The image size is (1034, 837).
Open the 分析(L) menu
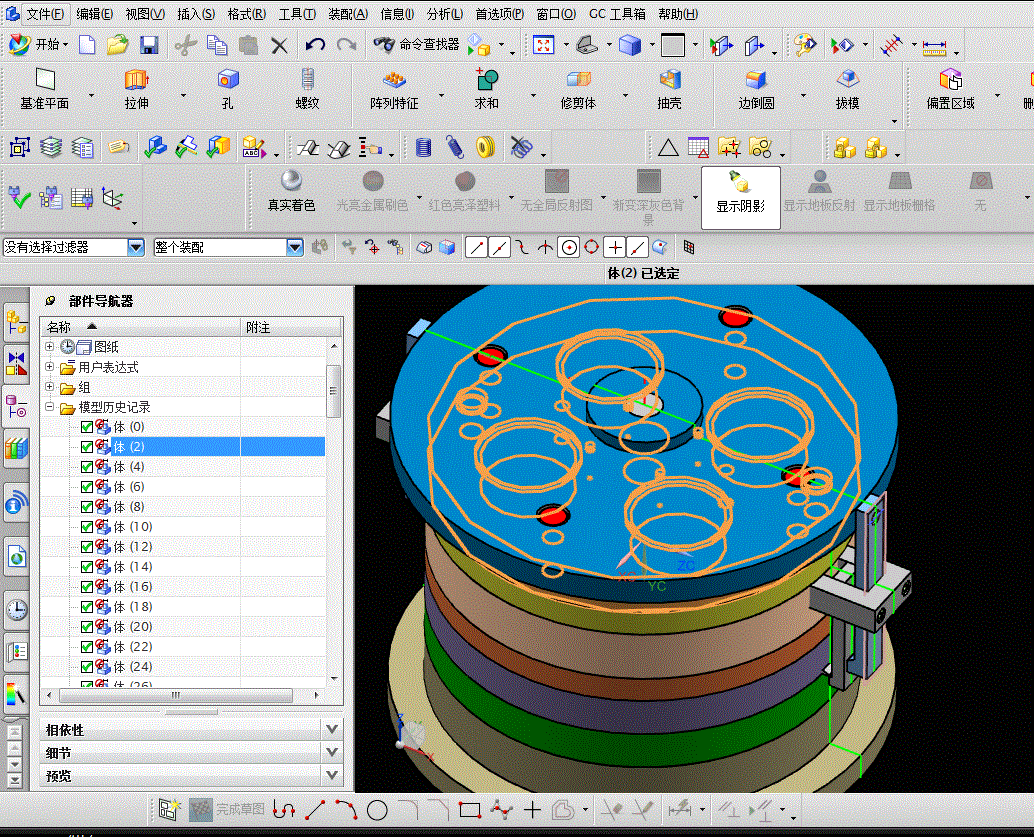click(445, 14)
